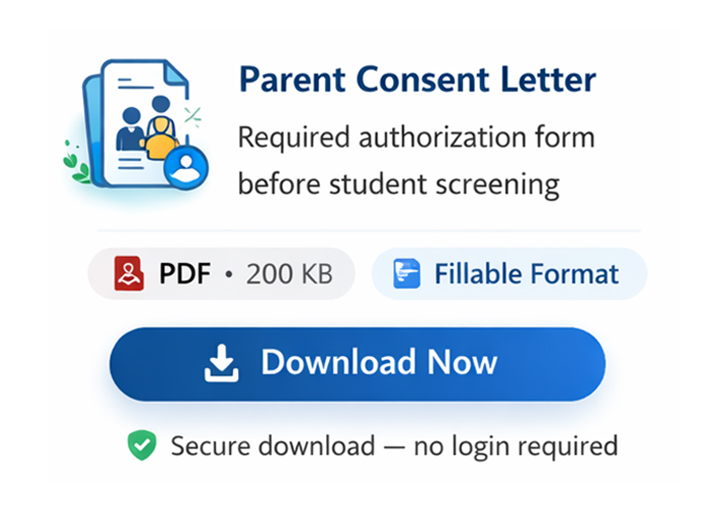Image resolution: width=725 pixels, height=516 pixels.
Task: Click the download arrow icon
Action: (x=223, y=364)
